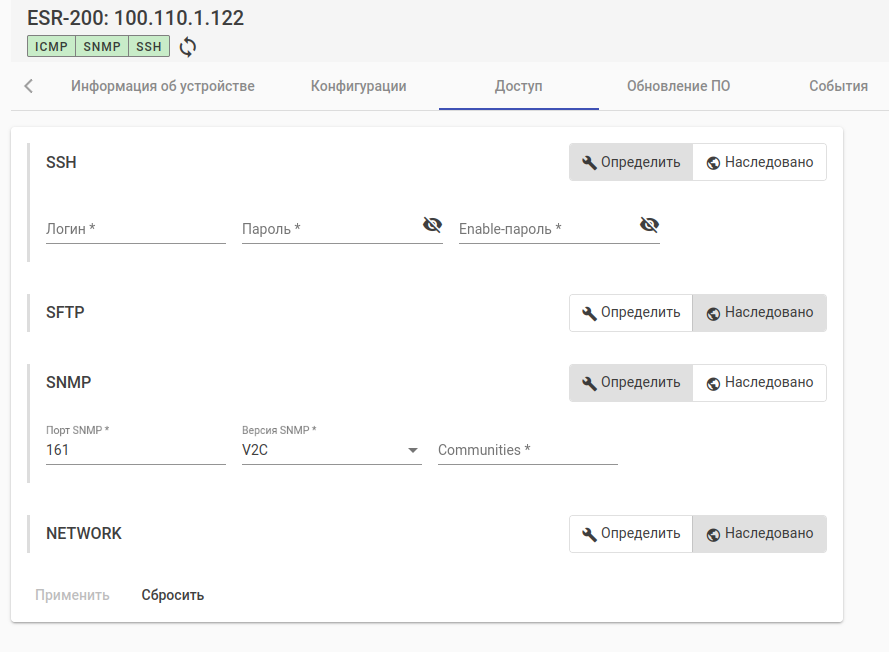Set SFTP access to Определить

tap(631, 313)
